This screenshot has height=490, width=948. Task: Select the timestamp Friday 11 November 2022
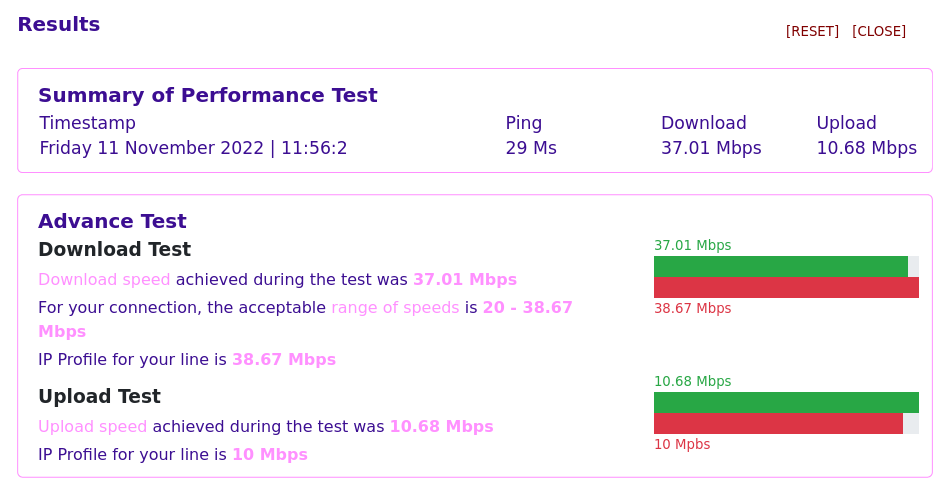(193, 148)
